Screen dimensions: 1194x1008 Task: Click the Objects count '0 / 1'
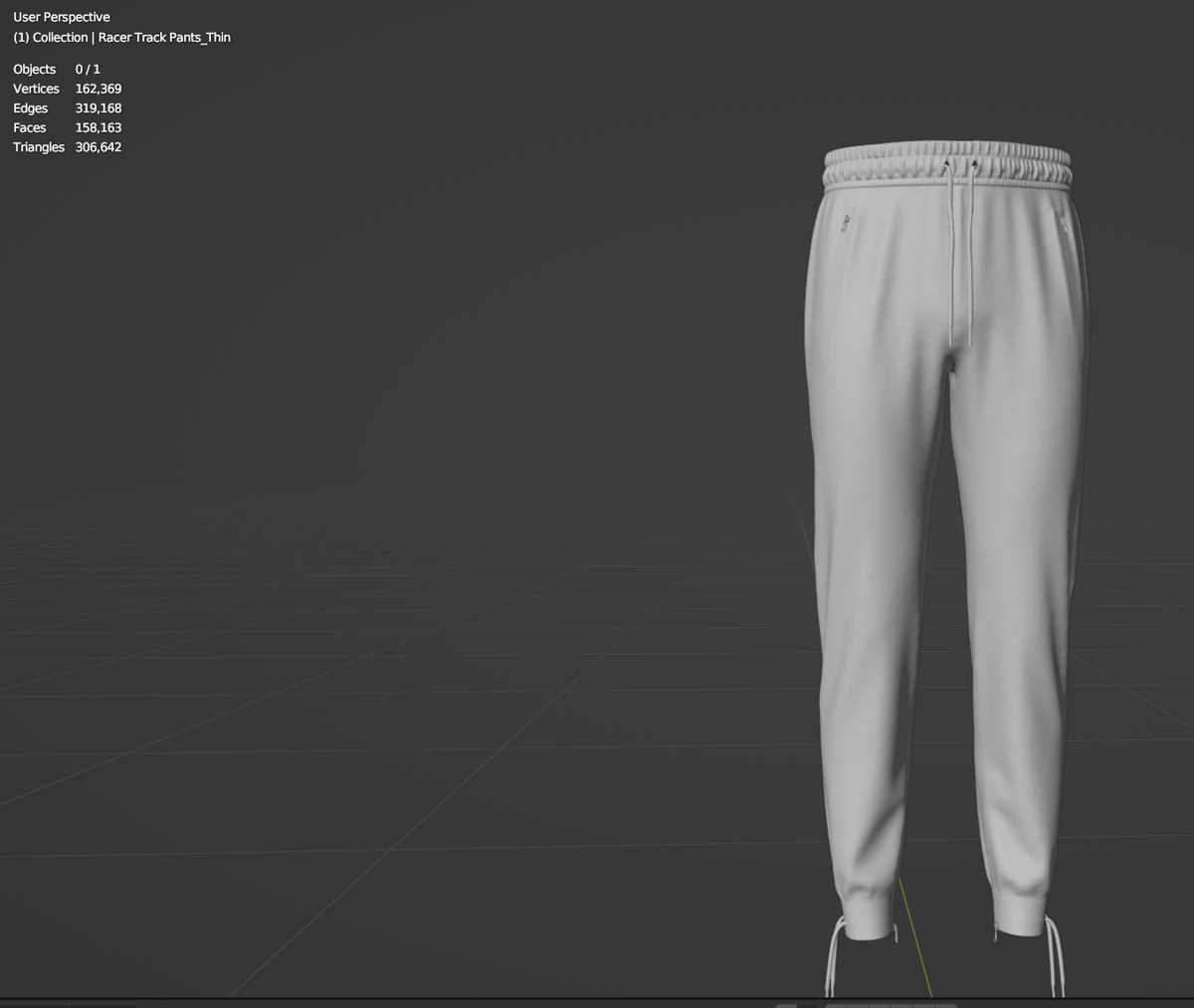(x=88, y=69)
